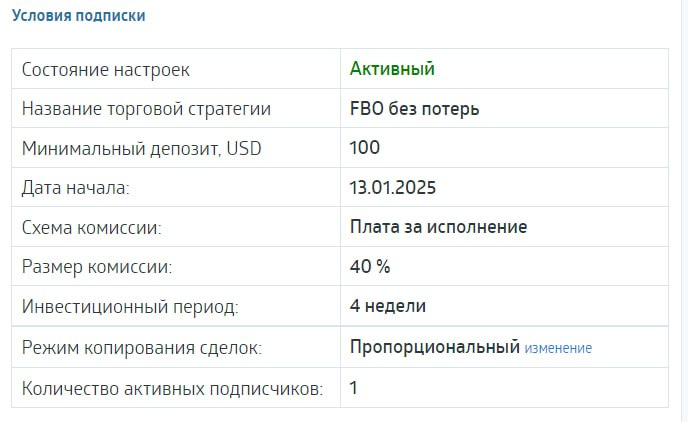
Task: Select the '4 недели' investment period value
Action: [388, 306]
